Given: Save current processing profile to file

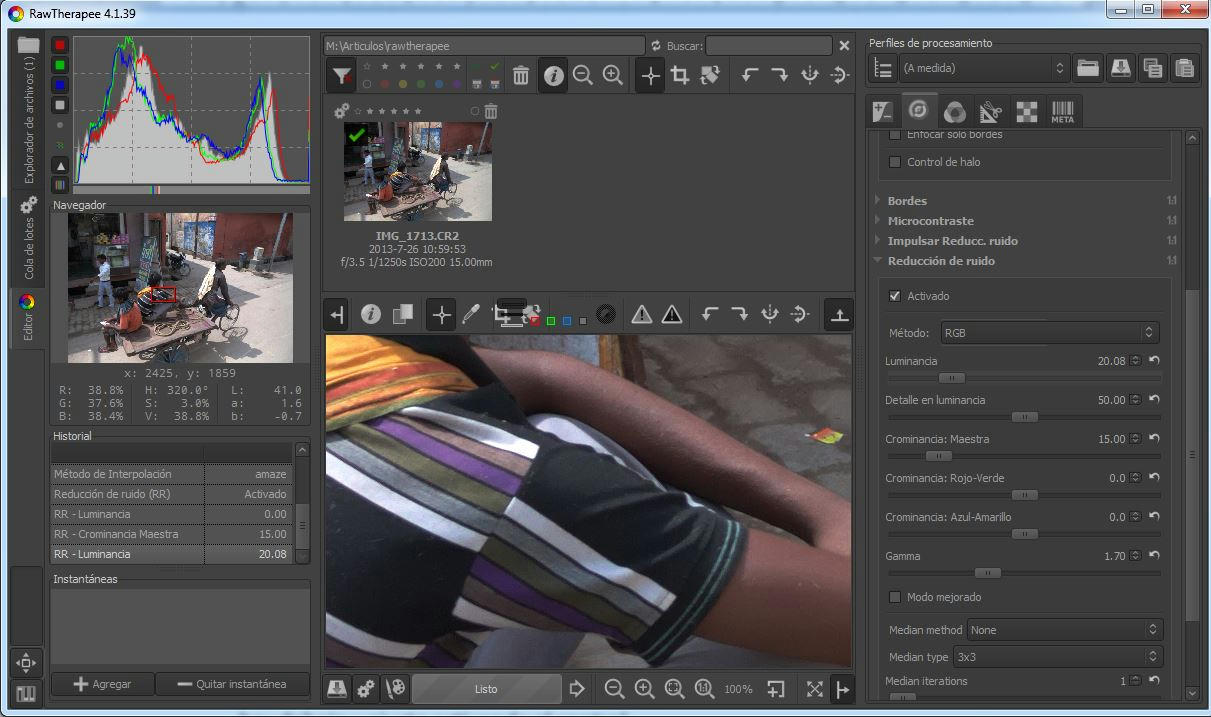Looking at the screenshot, I should (1121, 68).
